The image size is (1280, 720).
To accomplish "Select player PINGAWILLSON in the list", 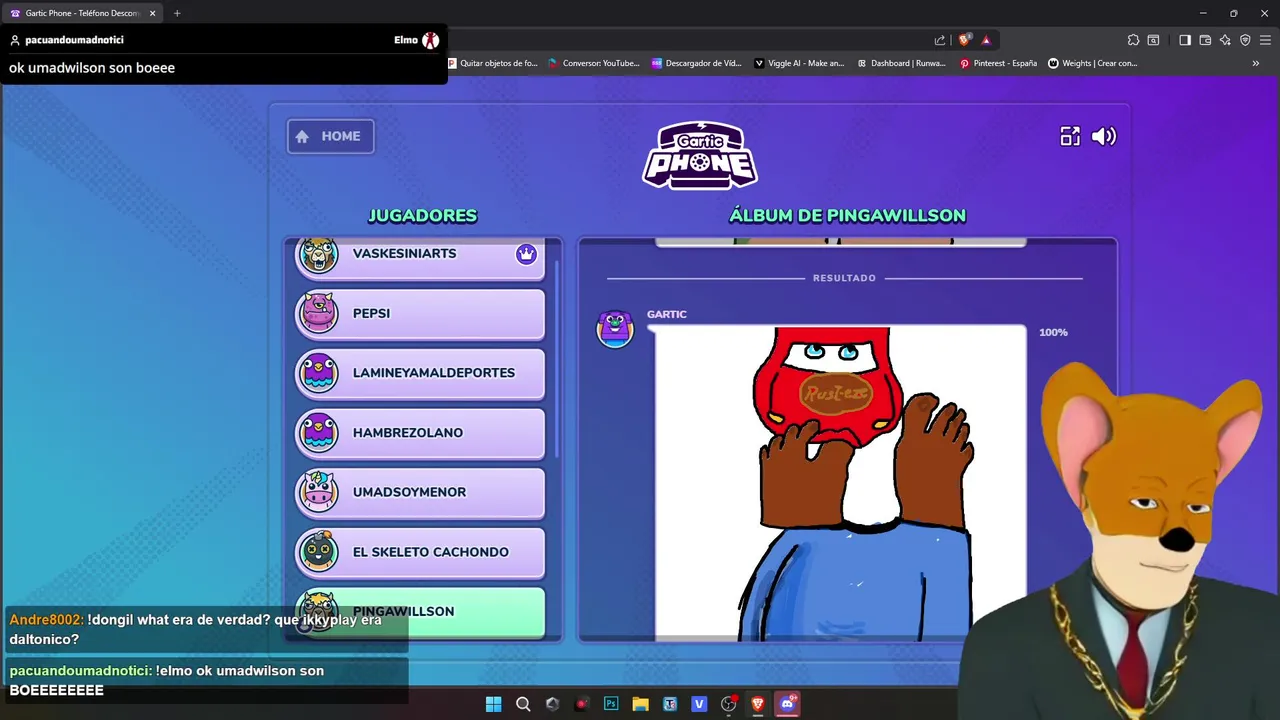I will [x=420, y=612].
